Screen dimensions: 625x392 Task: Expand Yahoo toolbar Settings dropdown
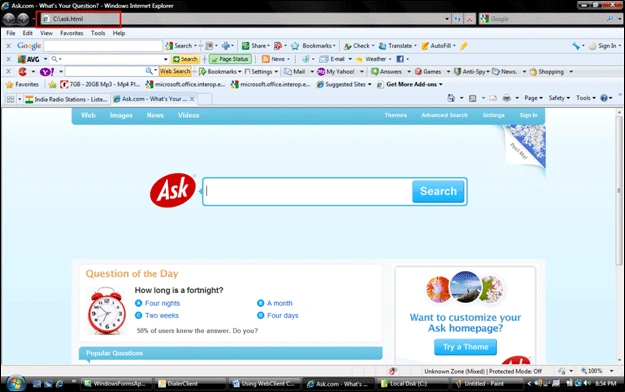(x=276, y=72)
